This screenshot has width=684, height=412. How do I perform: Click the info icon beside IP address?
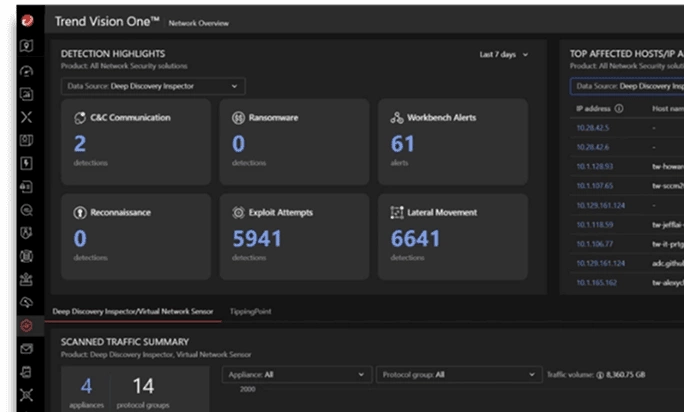(619, 109)
